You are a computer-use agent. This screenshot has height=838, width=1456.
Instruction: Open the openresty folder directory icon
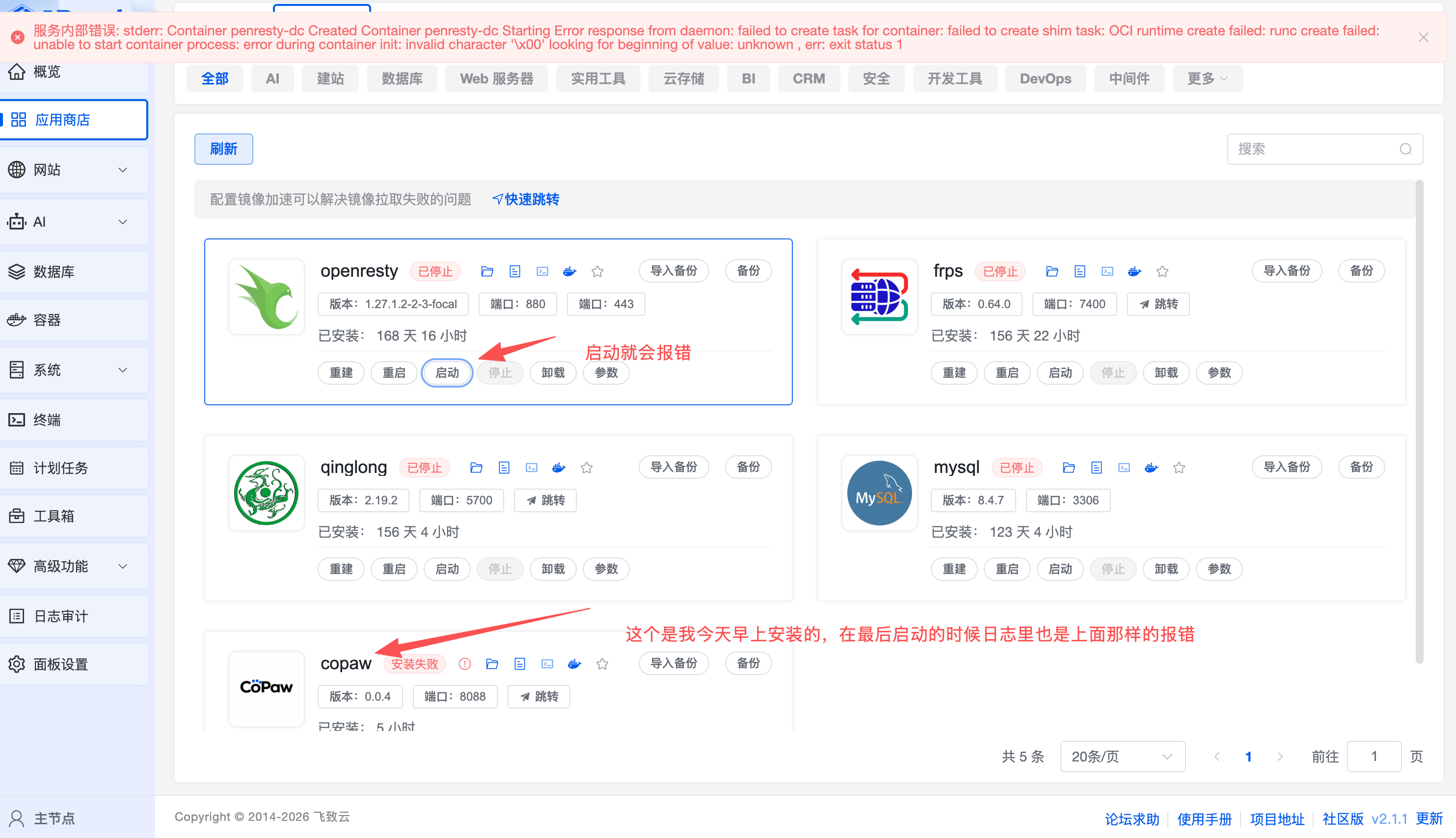[487, 271]
